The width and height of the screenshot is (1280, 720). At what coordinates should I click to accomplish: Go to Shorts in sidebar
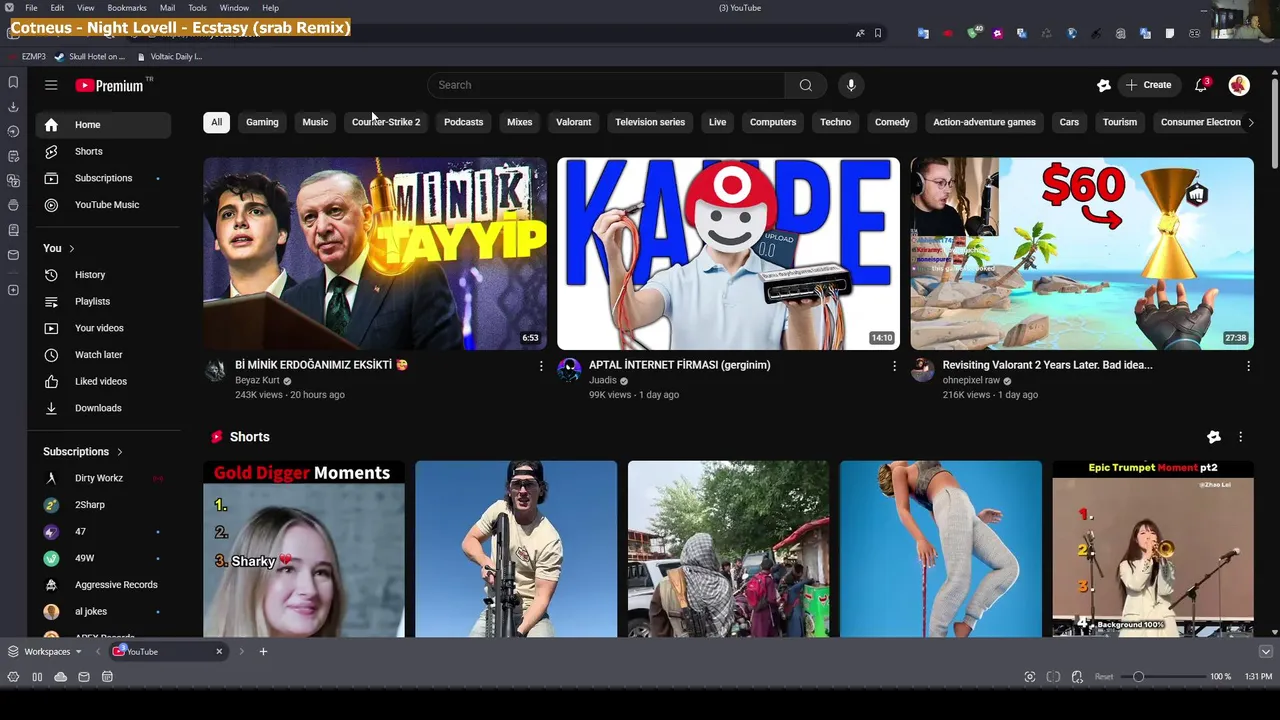(x=104, y=151)
